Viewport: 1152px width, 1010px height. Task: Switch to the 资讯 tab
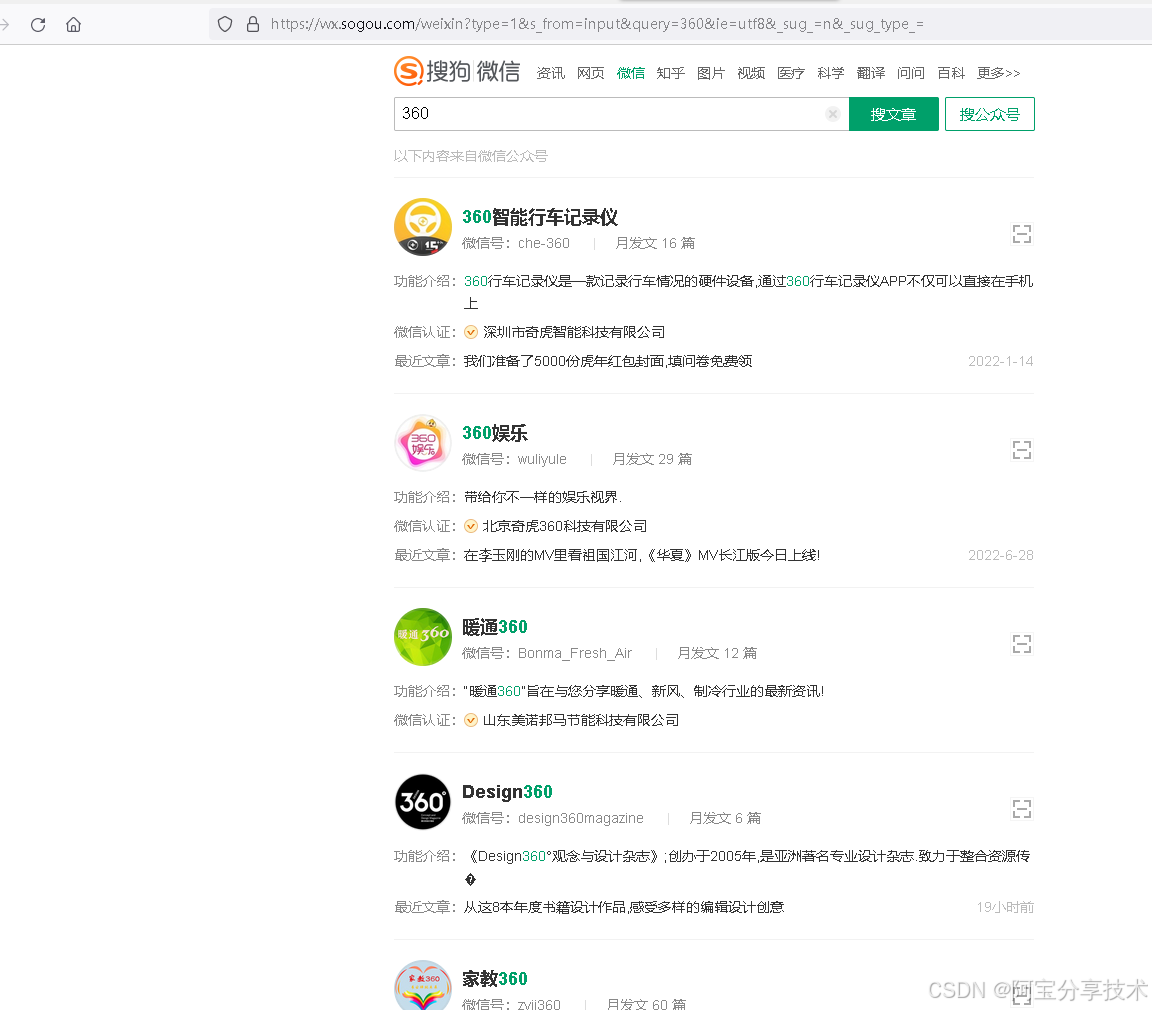(550, 73)
